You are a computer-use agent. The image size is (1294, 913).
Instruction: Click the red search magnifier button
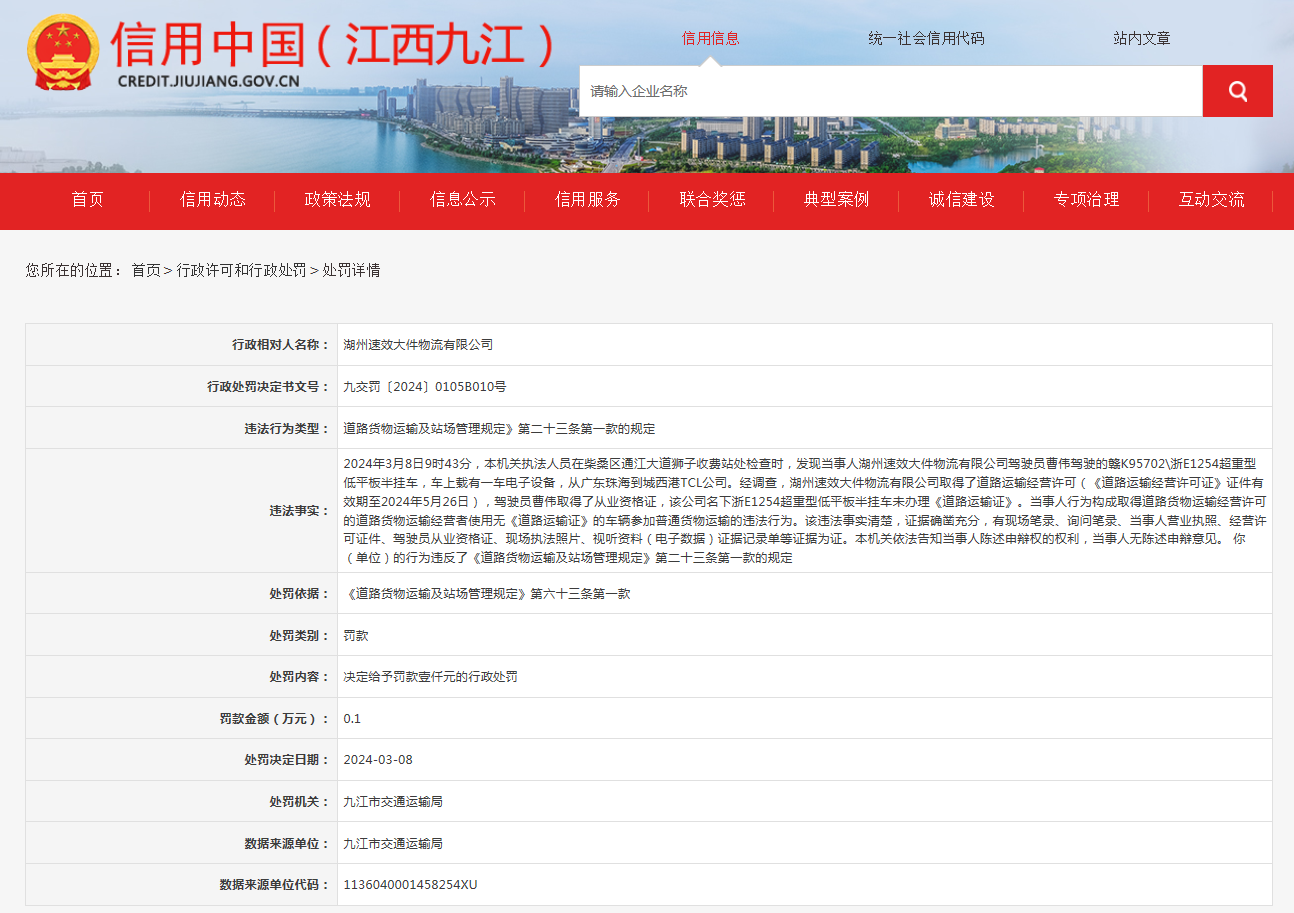[x=1237, y=91]
